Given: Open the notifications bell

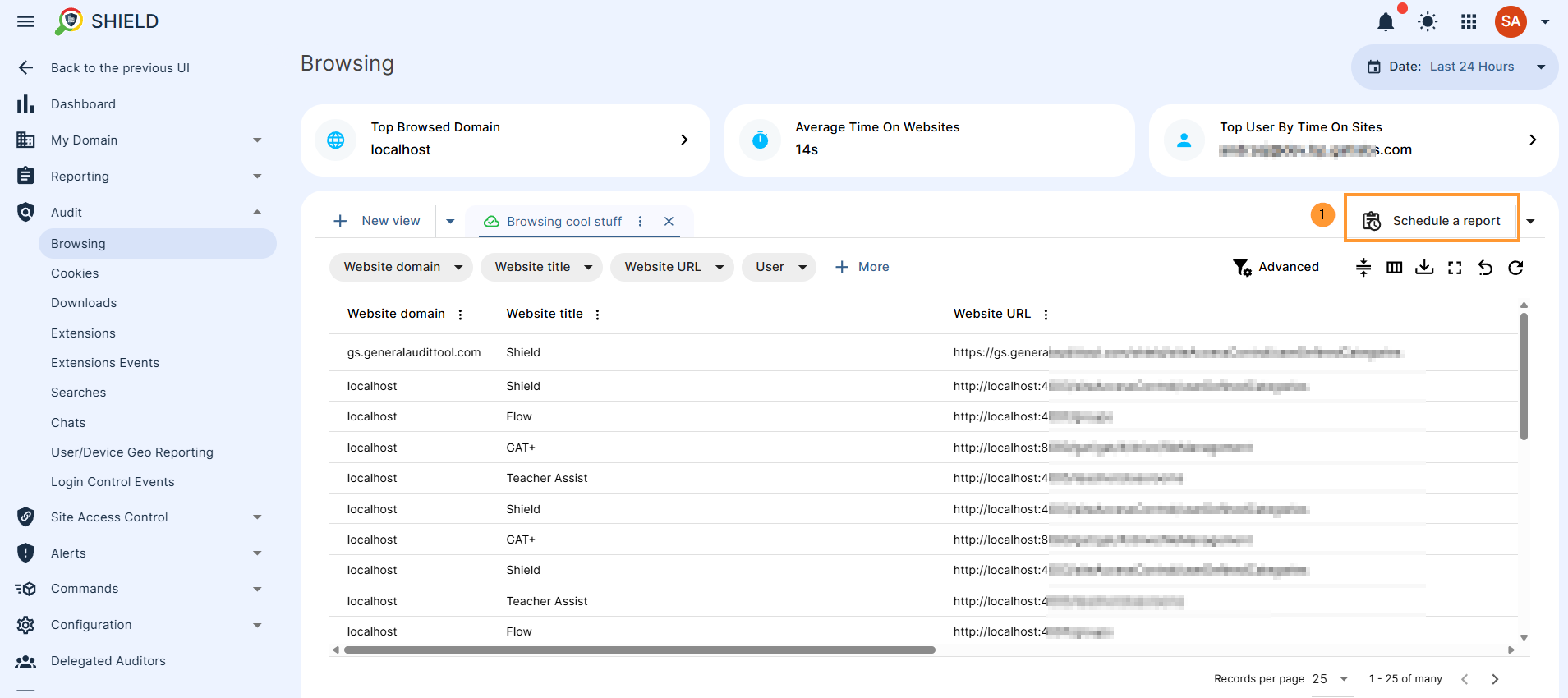Looking at the screenshot, I should 1386,22.
